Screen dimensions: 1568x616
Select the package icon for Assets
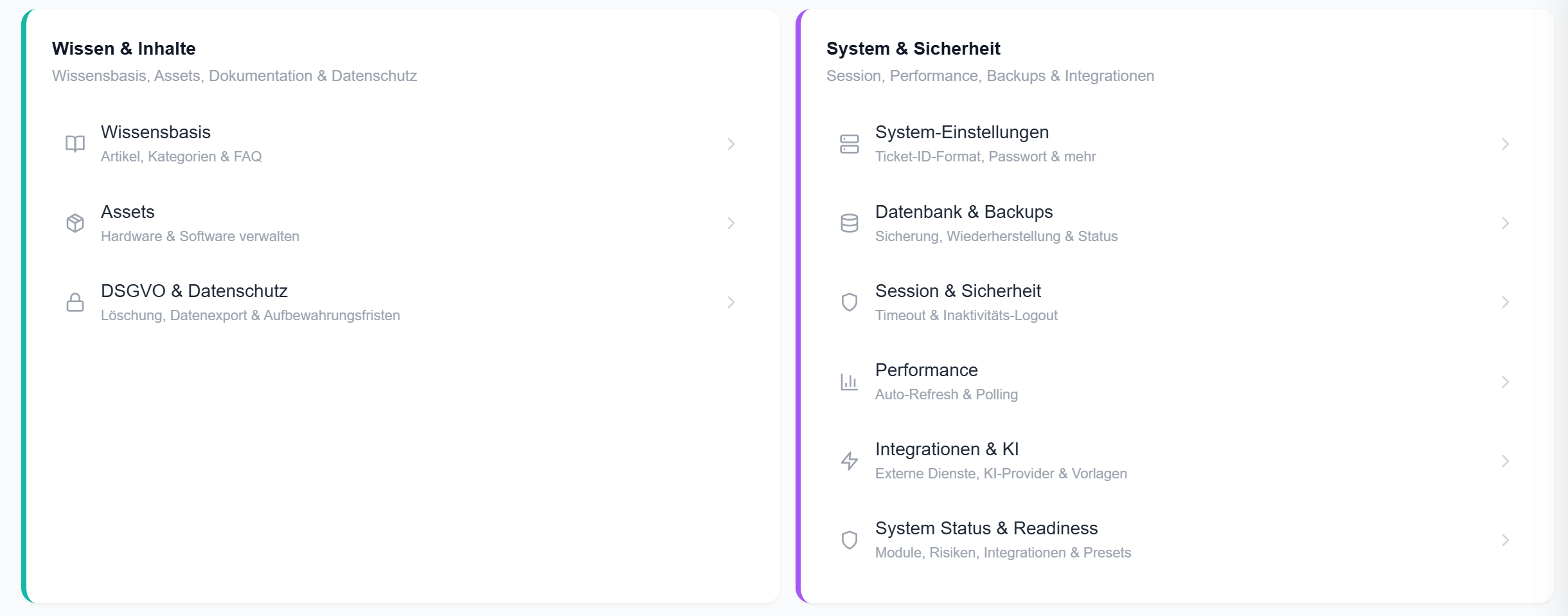click(x=75, y=223)
